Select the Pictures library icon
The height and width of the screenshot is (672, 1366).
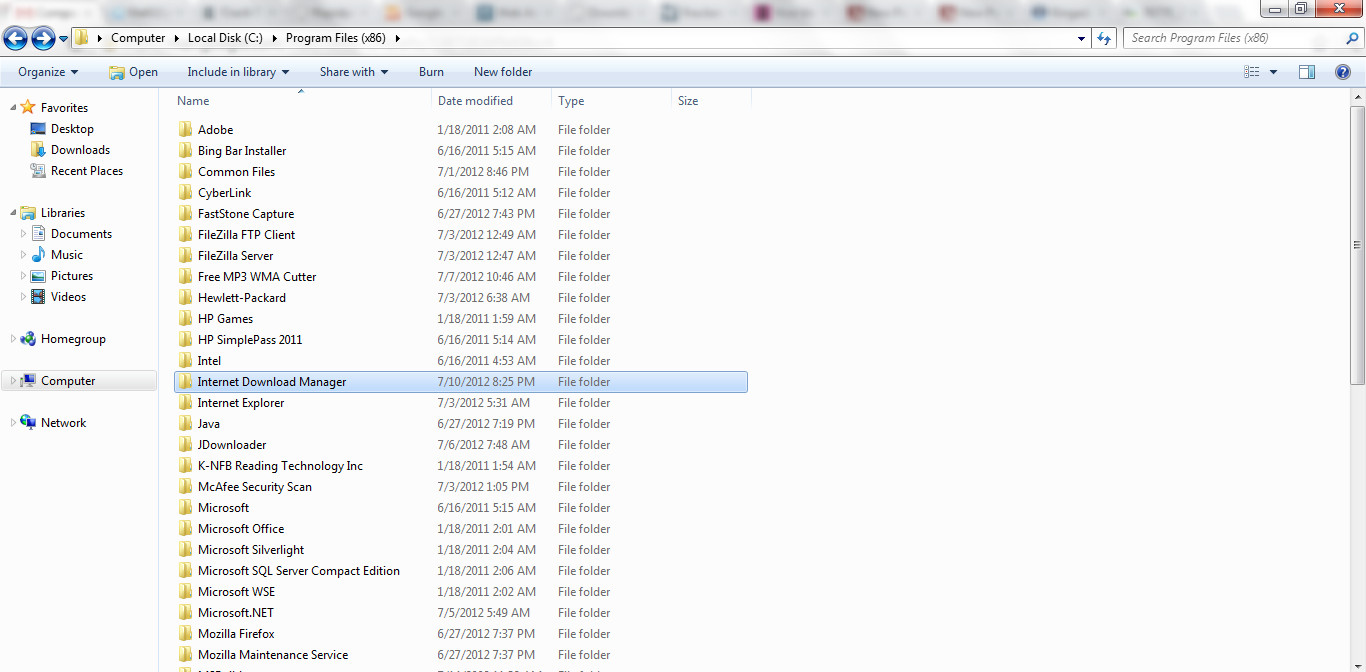(38, 276)
